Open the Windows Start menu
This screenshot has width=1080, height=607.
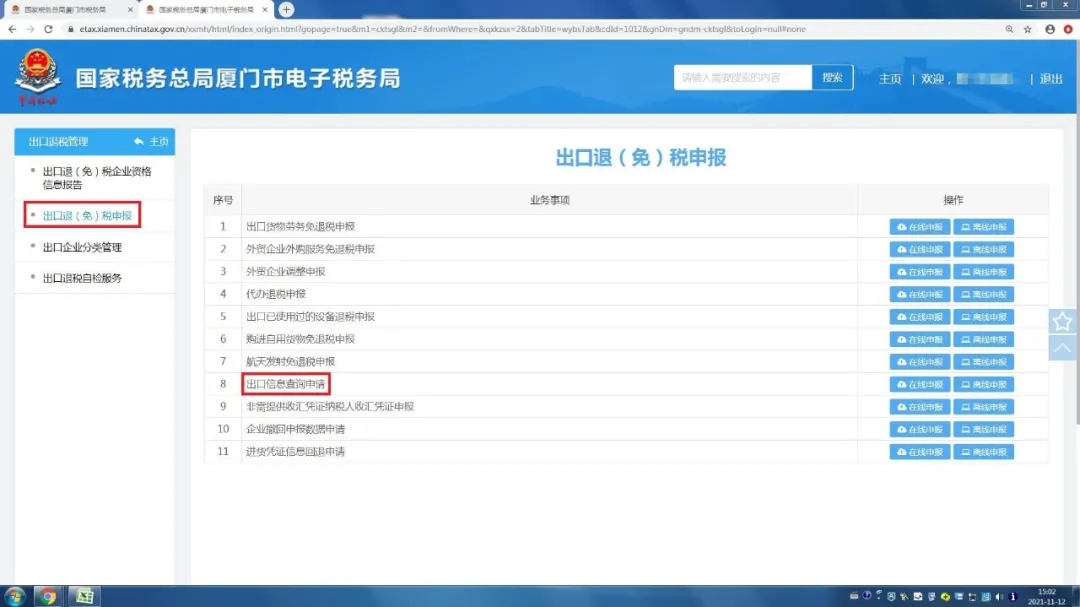(x=15, y=596)
